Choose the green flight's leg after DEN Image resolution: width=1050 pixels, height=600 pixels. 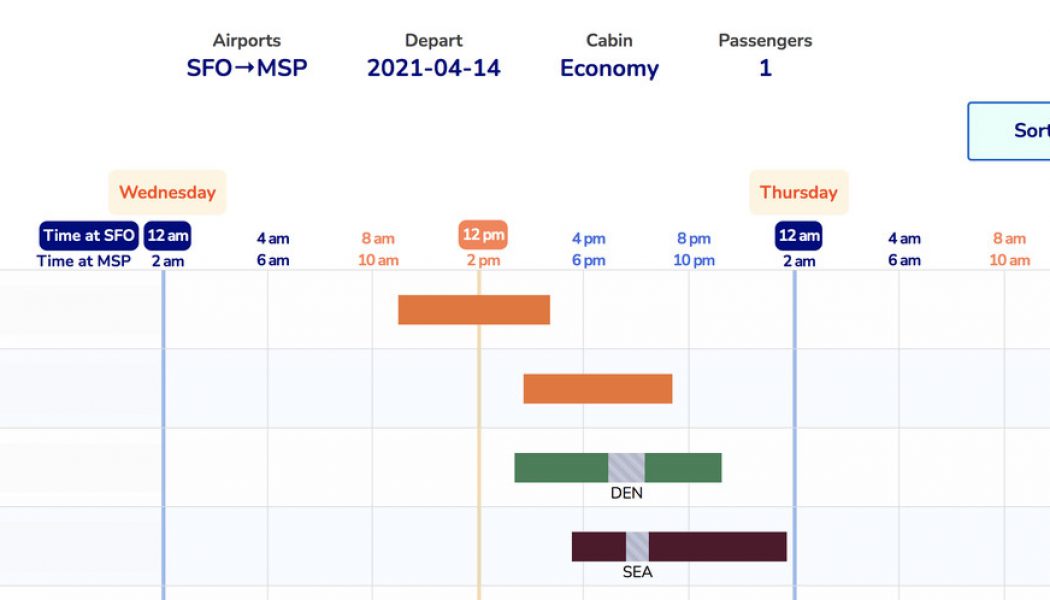pos(683,467)
